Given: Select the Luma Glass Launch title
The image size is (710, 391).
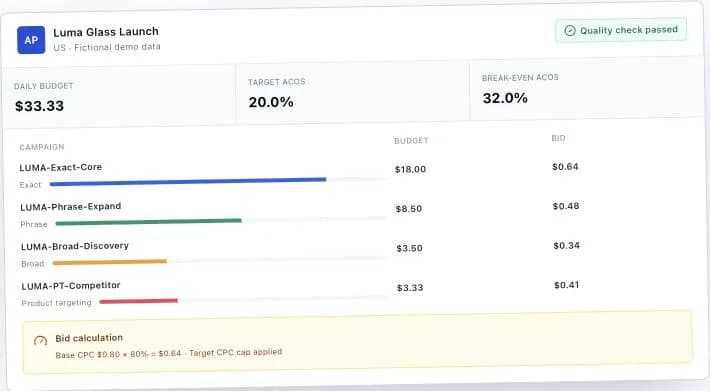Looking at the screenshot, I should (106, 32).
